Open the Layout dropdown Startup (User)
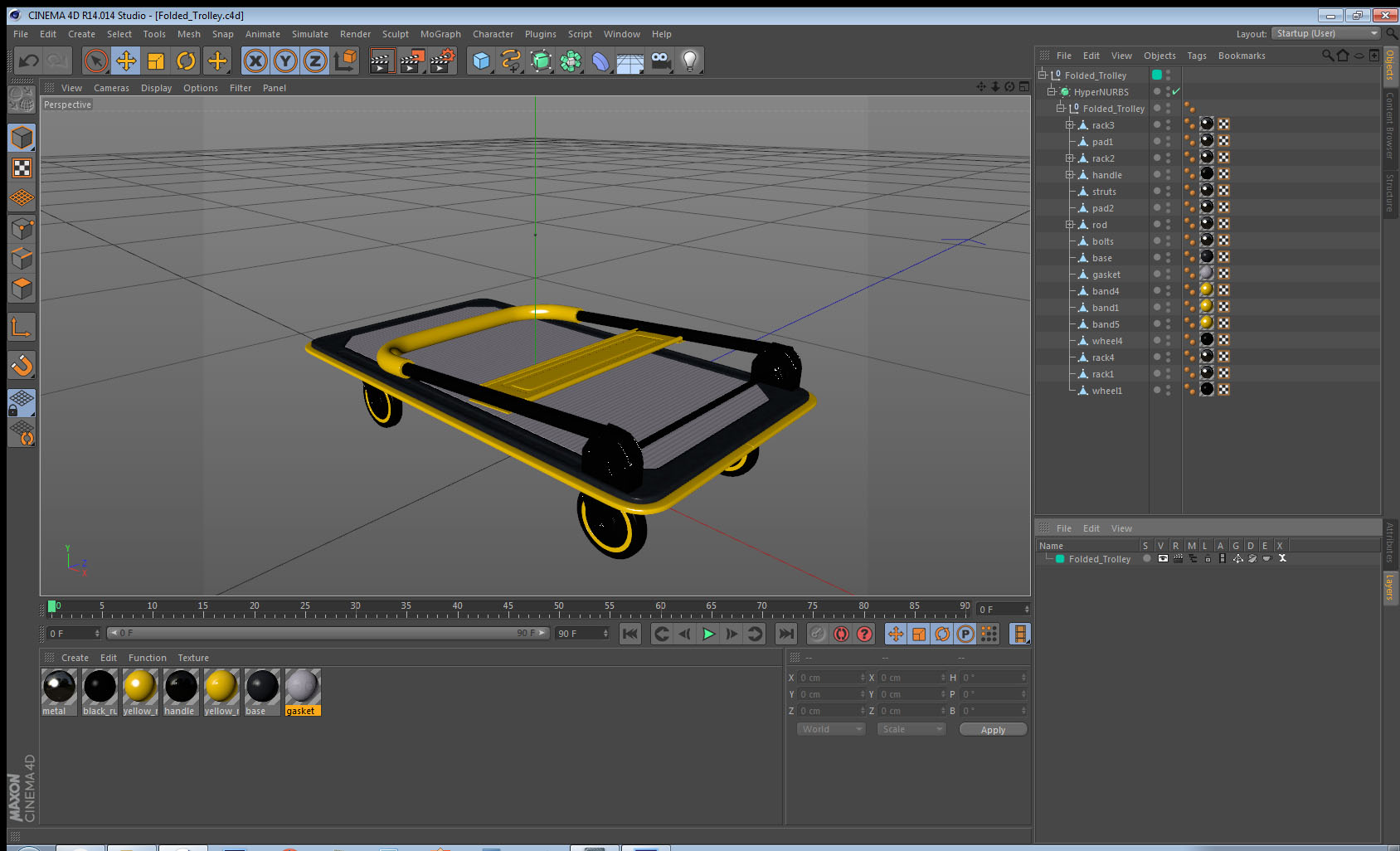Image resolution: width=1400 pixels, height=851 pixels. [x=1327, y=33]
